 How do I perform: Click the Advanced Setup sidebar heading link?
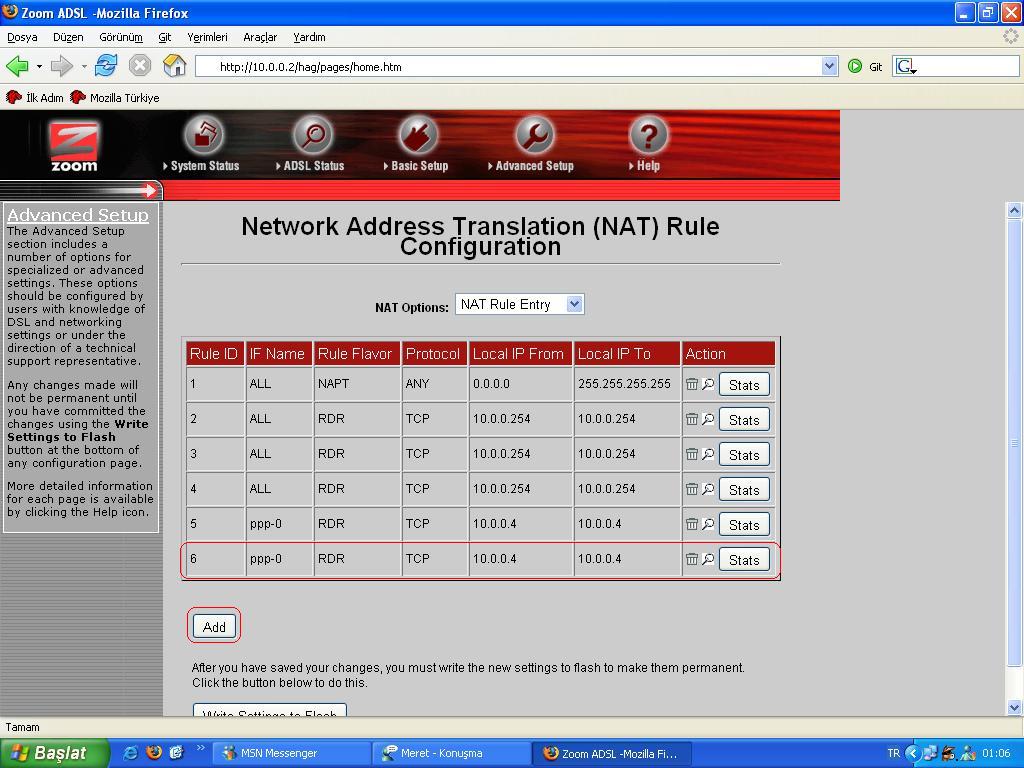point(78,215)
